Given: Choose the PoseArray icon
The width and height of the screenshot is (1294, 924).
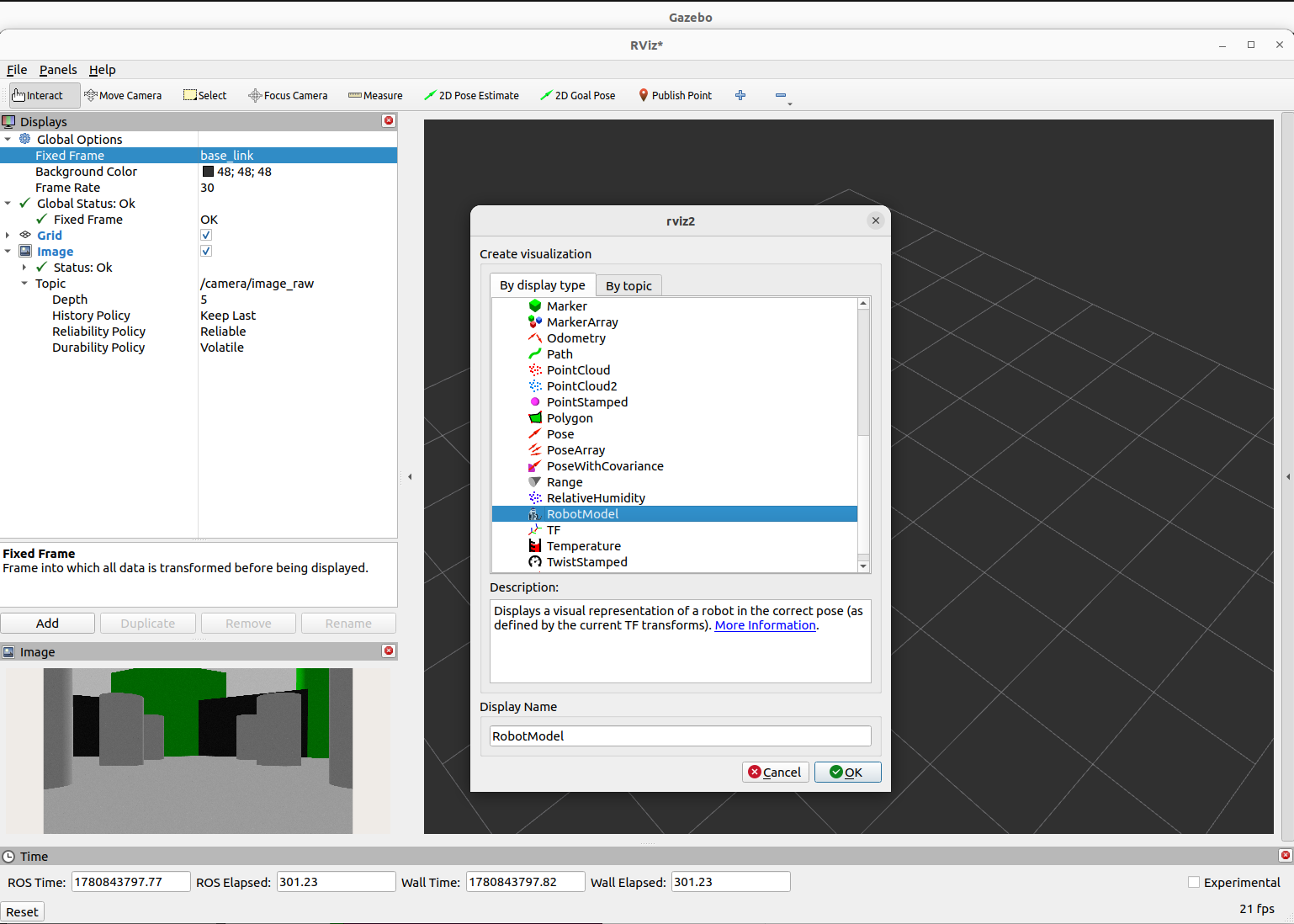Looking at the screenshot, I should tap(535, 449).
